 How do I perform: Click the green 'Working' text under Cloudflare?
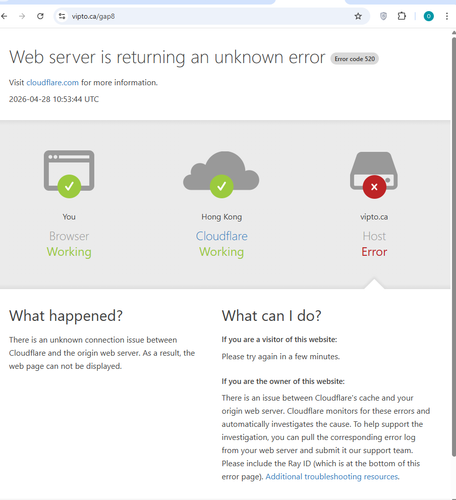[221, 252]
